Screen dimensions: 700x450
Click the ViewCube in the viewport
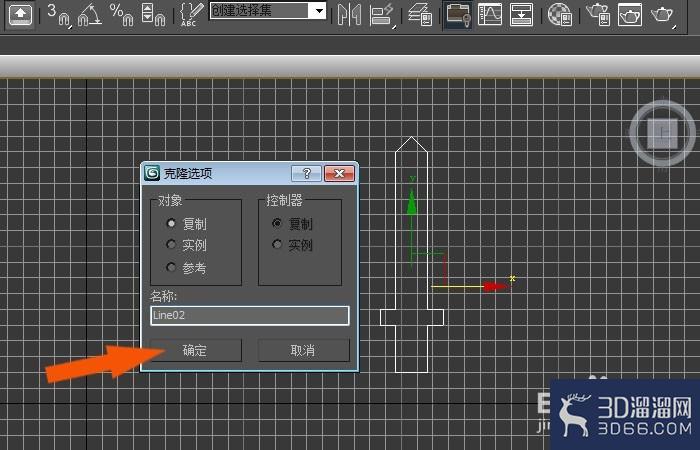(x=662, y=133)
